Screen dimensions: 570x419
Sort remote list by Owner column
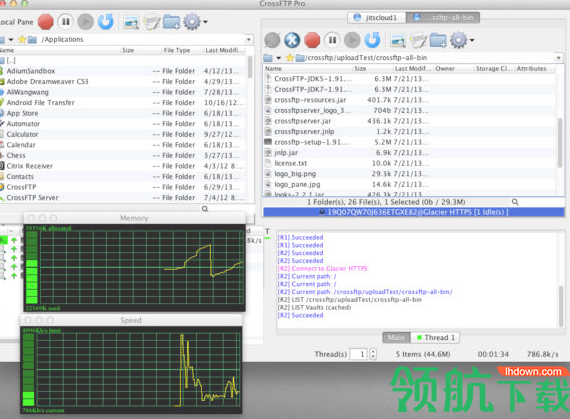453,68
